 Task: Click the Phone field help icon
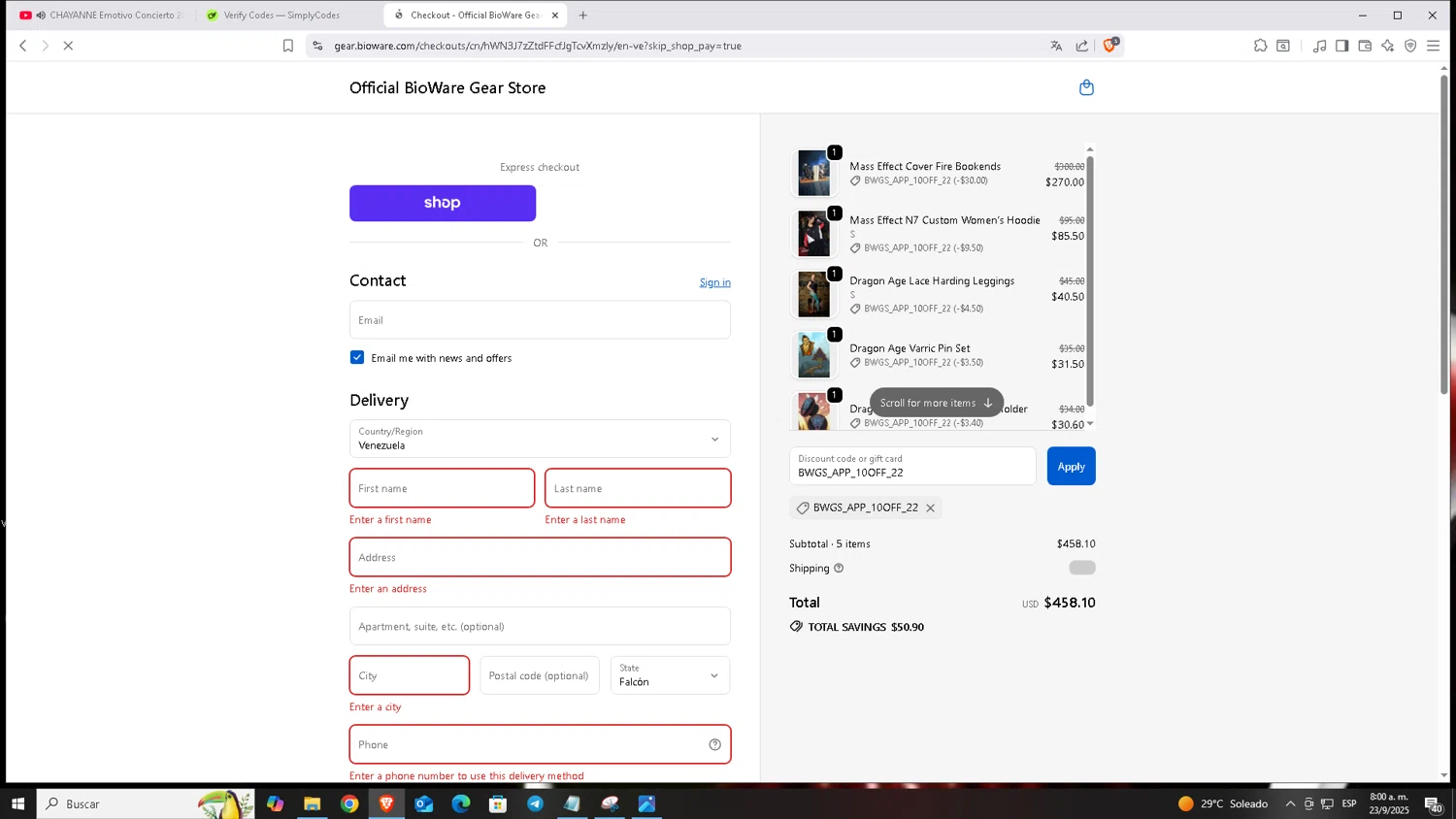pos(714,745)
